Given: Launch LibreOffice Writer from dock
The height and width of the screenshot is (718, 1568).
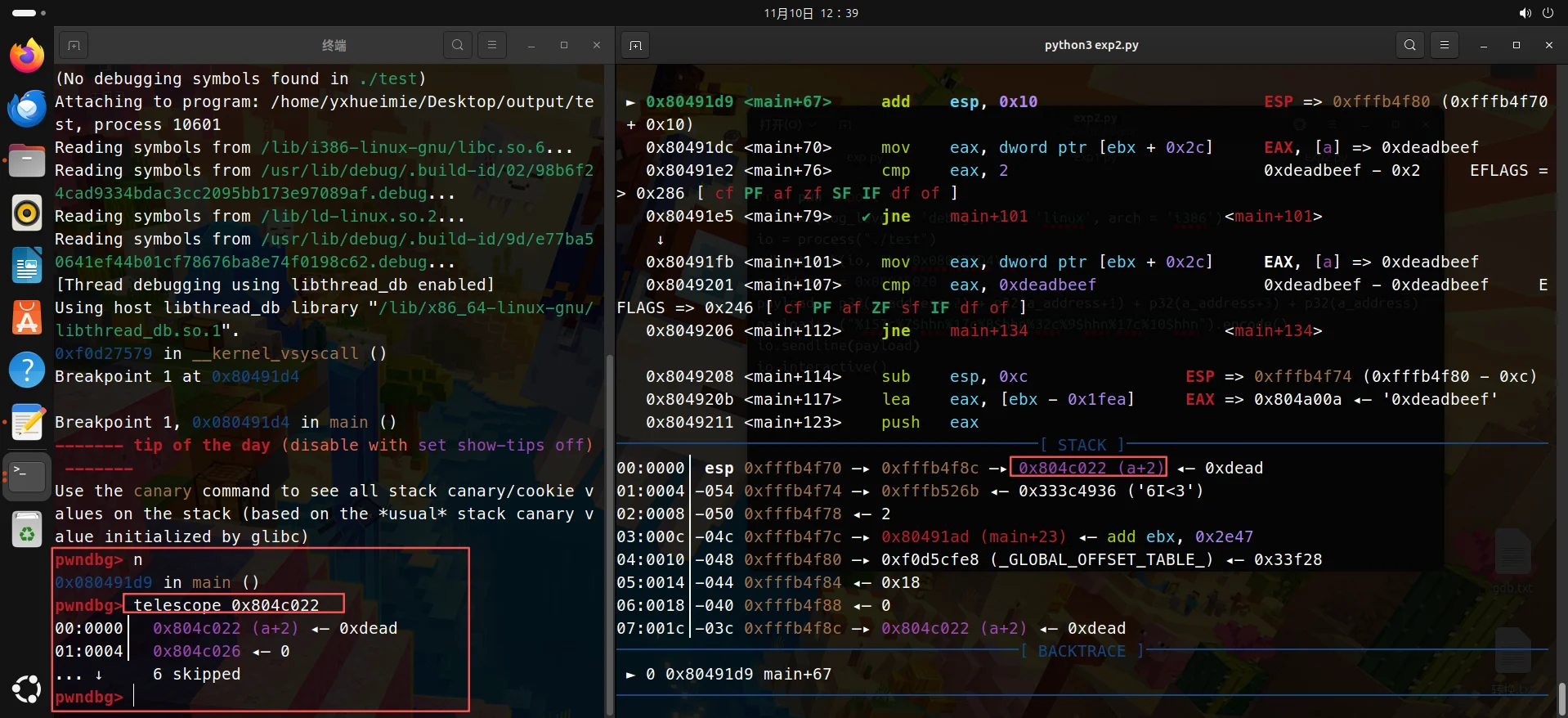Looking at the screenshot, I should 27,266.
